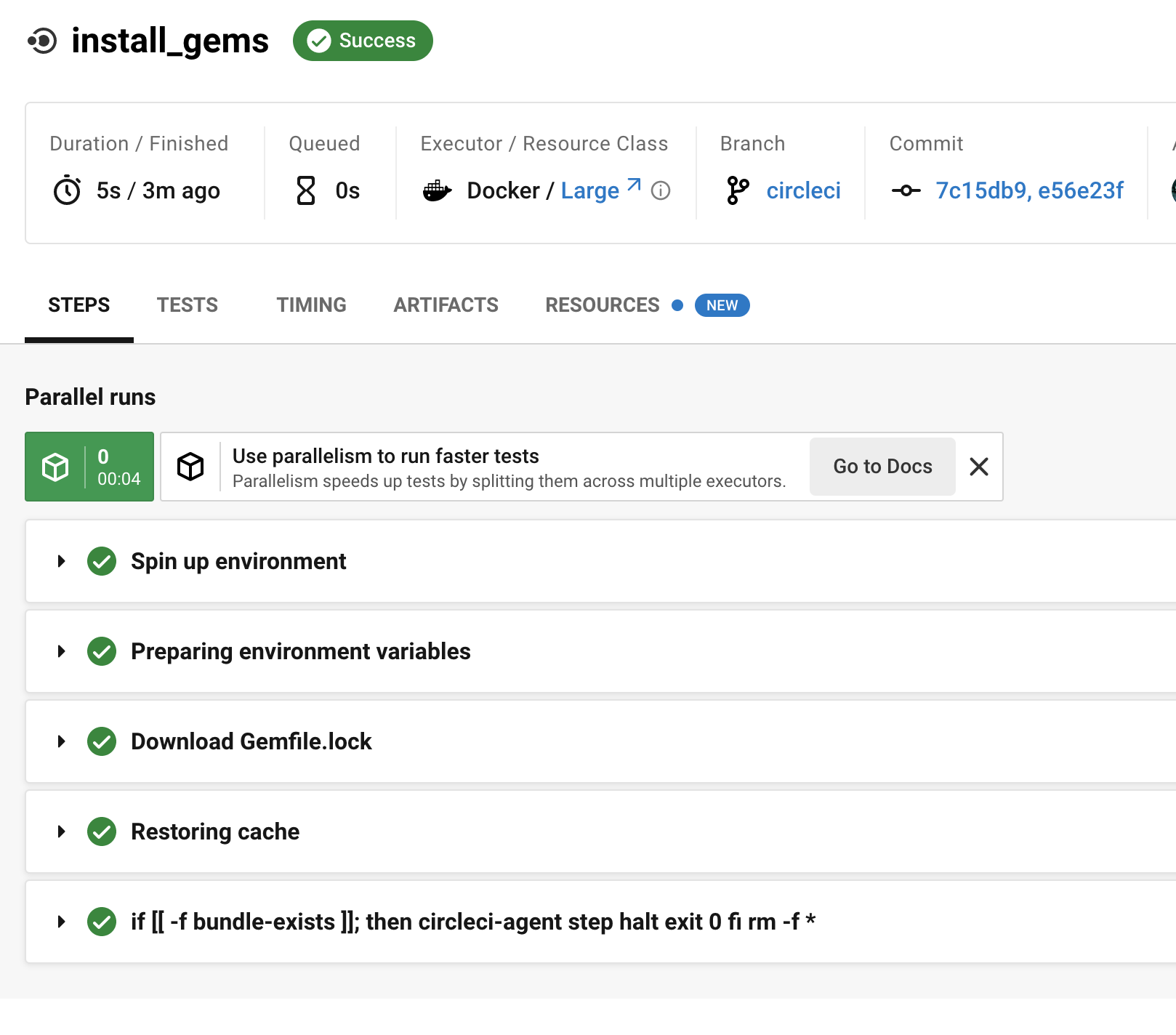The image size is (1176, 1035).
Task: Open the RESOURCES tab
Action: click(602, 305)
